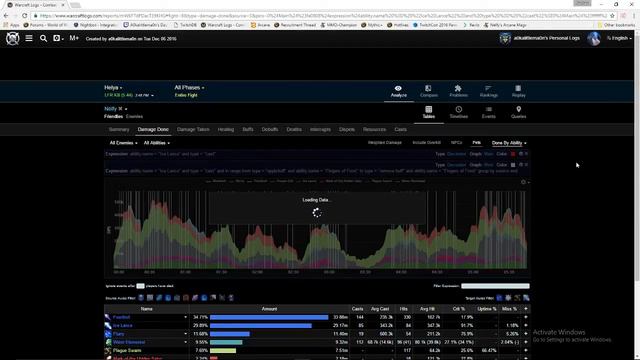Viewport: 640px width, 360px height.
Task: Select the Tables view icon
Action: pos(429,109)
